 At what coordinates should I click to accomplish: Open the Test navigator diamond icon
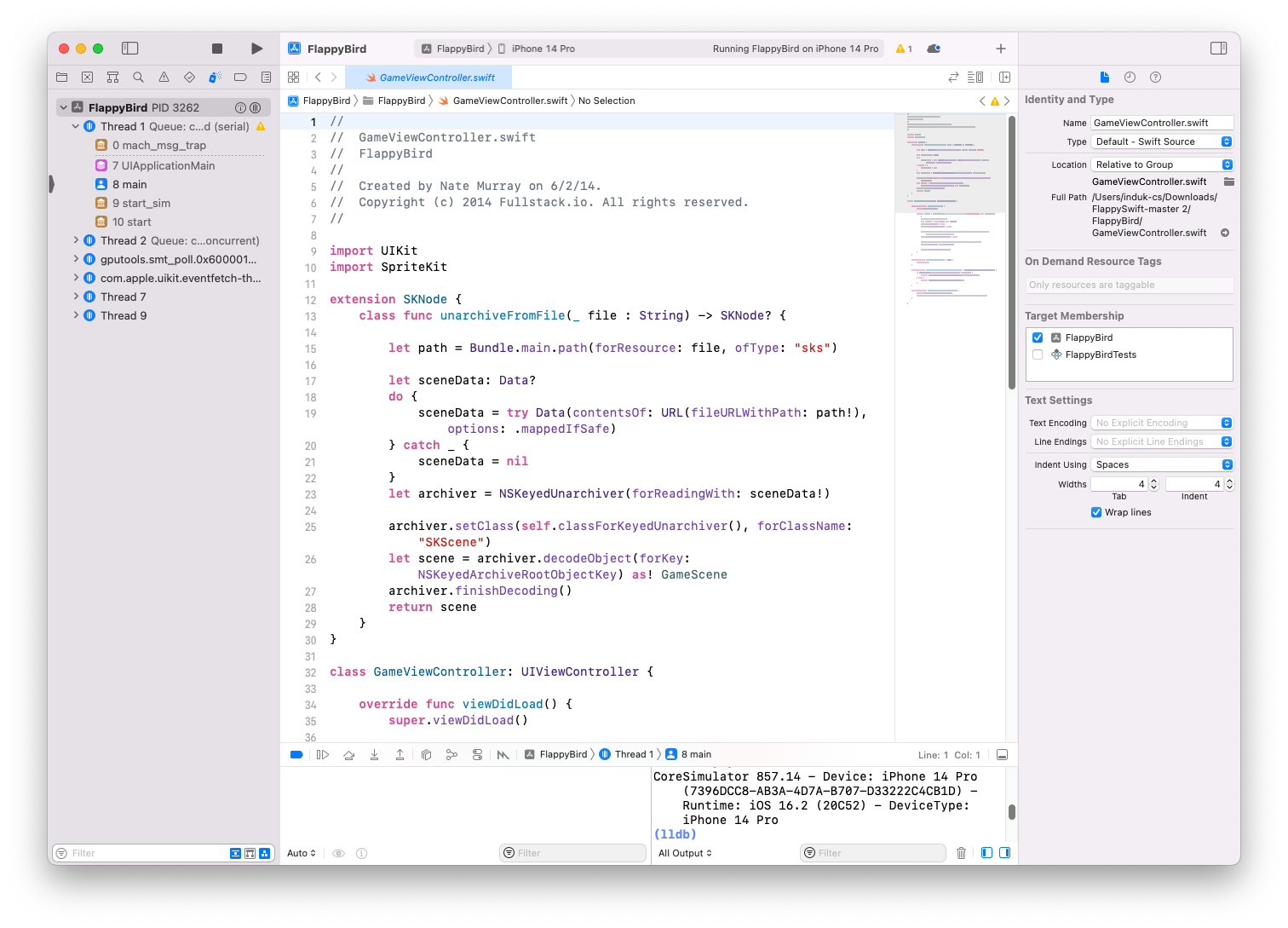pyautogui.click(x=189, y=77)
